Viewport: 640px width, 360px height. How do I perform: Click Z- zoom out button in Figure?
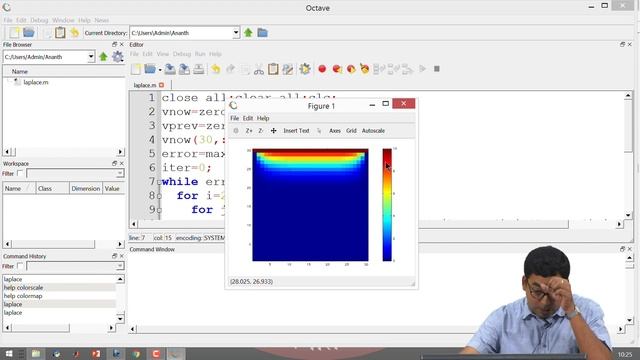261,131
